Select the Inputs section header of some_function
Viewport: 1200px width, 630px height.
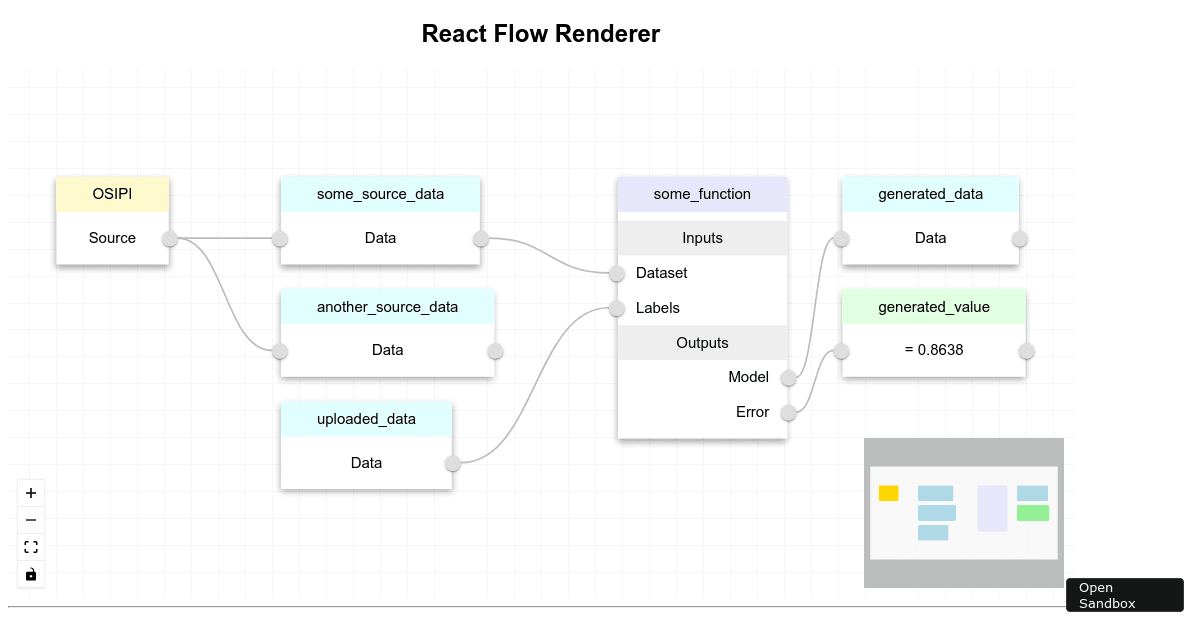click(x=702, y=238)
